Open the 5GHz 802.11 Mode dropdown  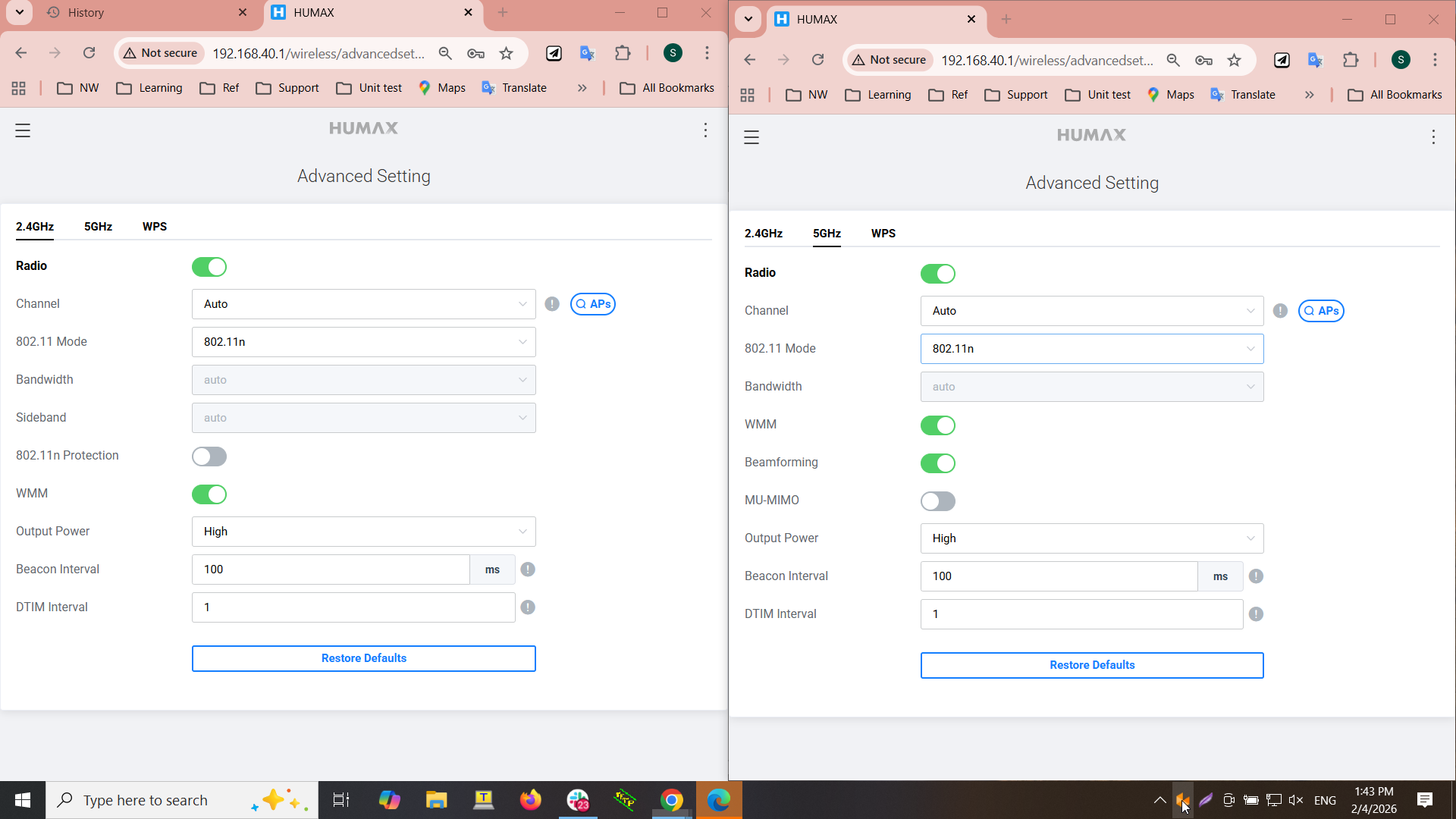pos(1091,349)
